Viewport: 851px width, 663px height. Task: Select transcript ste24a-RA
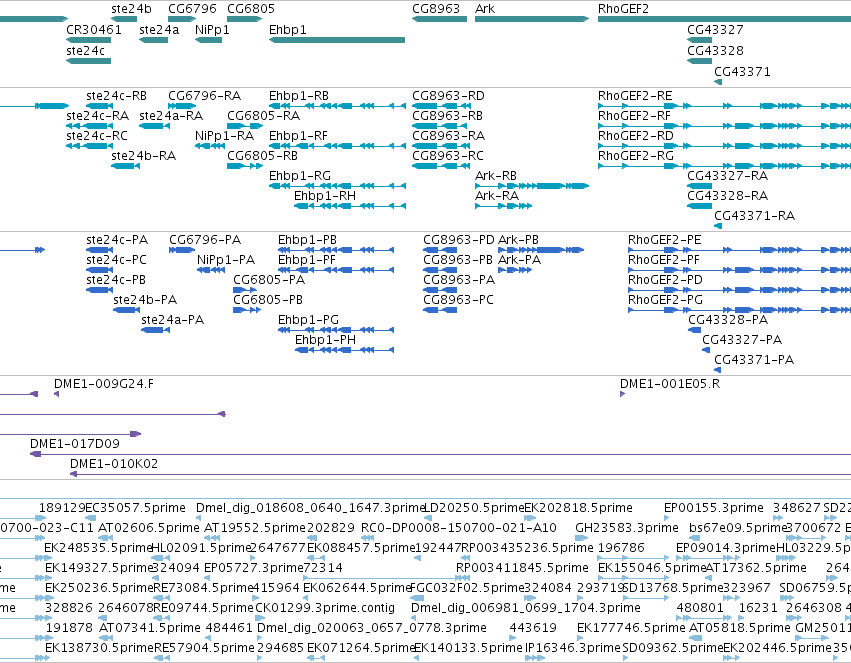(171, 116)
